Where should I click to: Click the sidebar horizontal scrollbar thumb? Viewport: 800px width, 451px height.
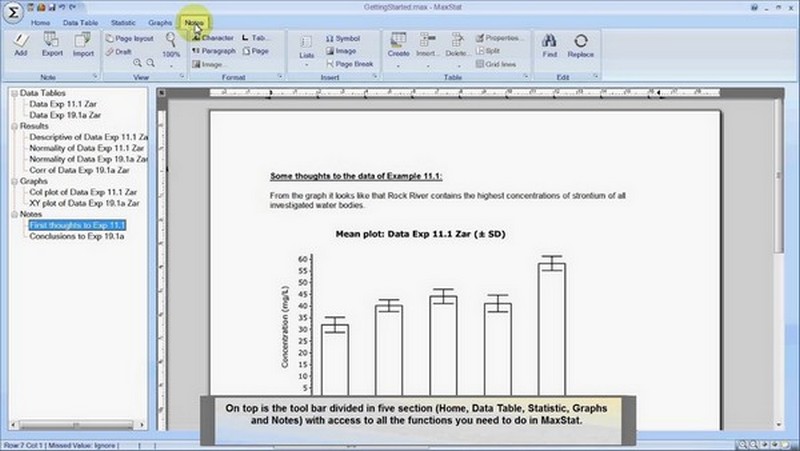point(76,424)
